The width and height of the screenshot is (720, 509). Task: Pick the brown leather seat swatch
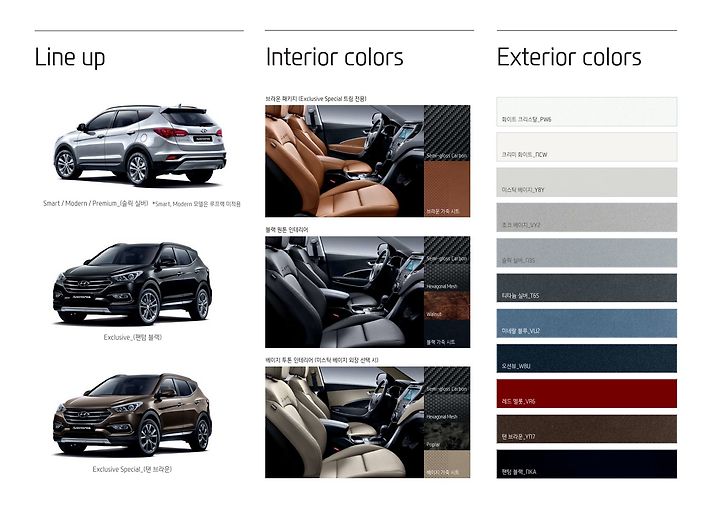(x=447, y=189)
